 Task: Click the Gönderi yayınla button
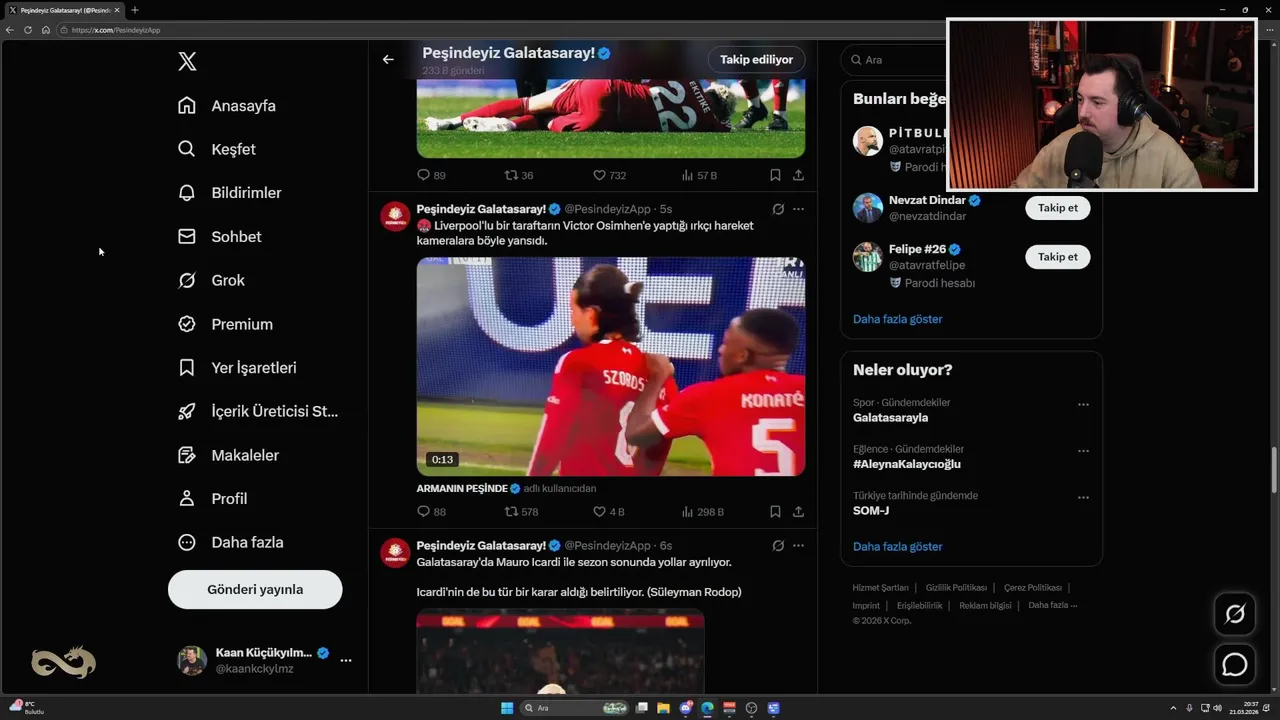tap(255, 589)
